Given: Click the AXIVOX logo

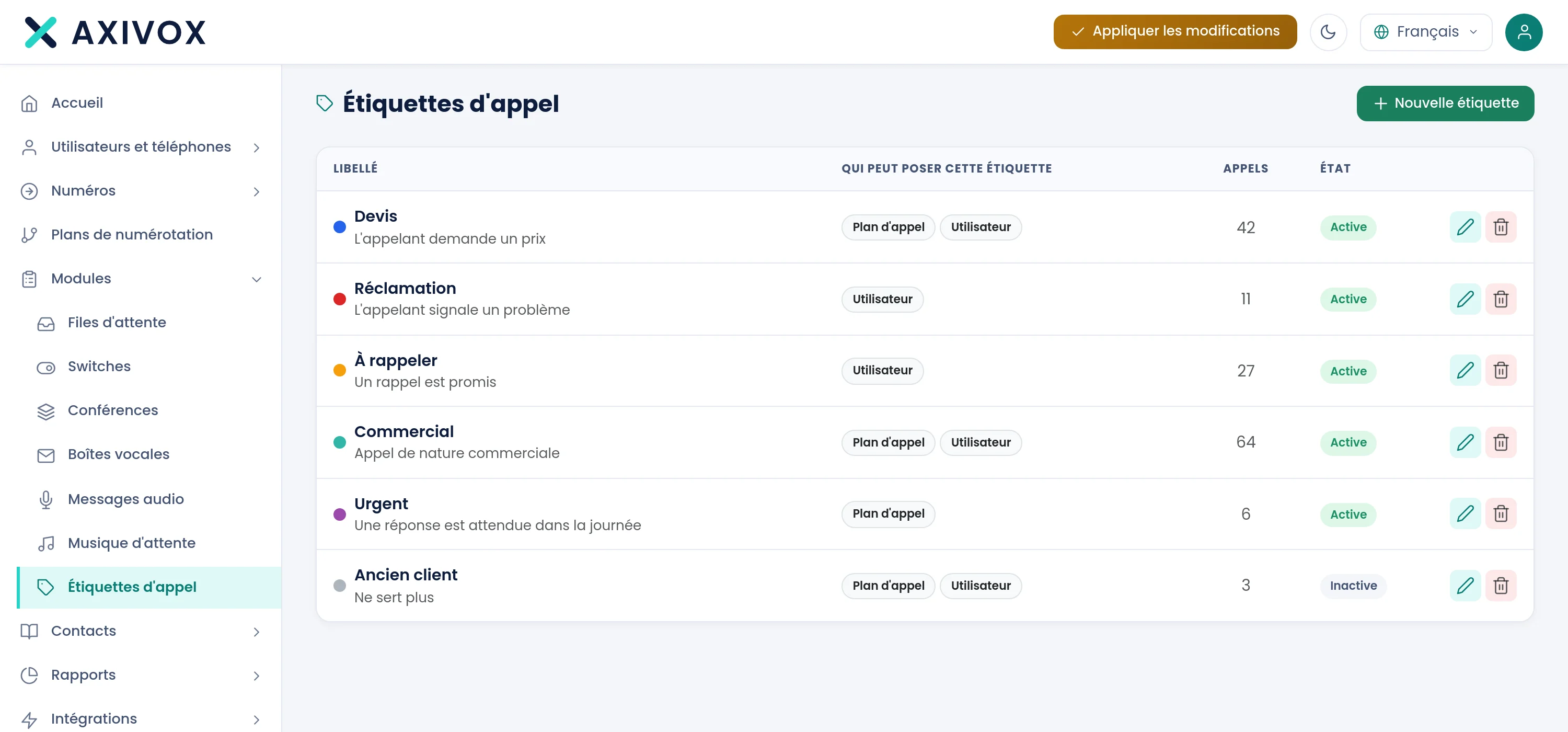Looking at the screenshot, I should [x=115, y=32].
